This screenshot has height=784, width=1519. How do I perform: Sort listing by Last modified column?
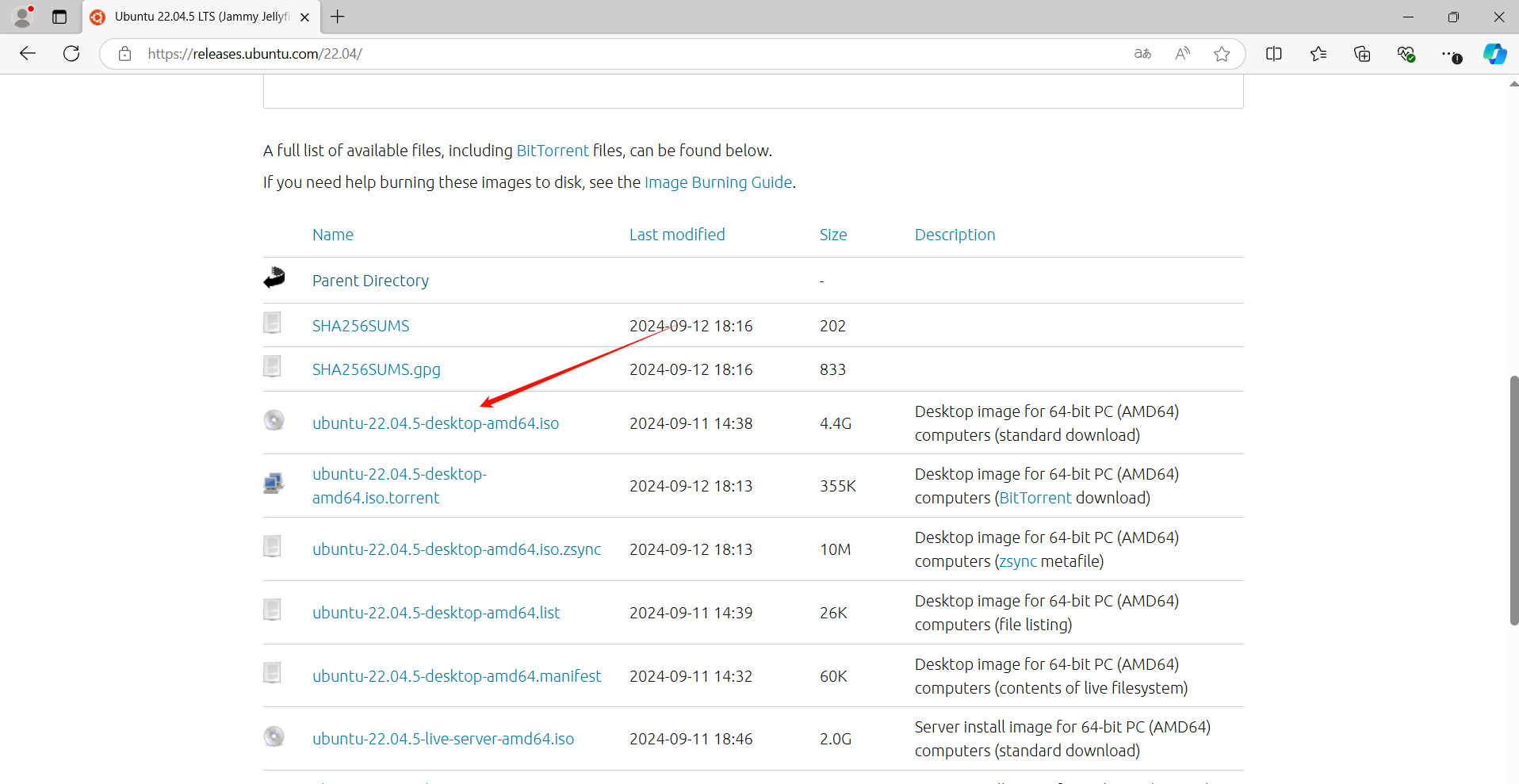[676, 235]
